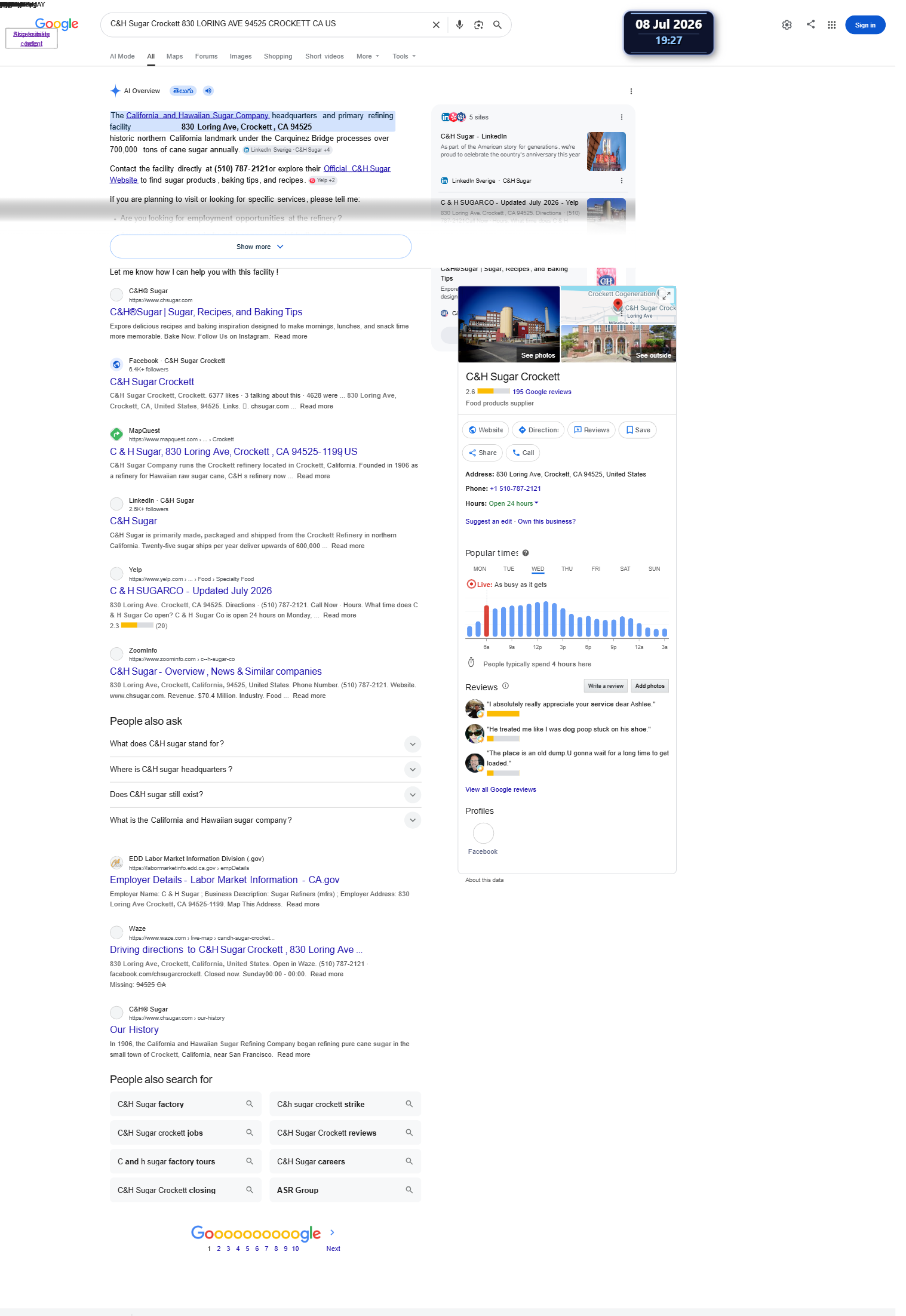906x1316 pixels.
Task: Start voice search with microphone icon
Action: 459,25
